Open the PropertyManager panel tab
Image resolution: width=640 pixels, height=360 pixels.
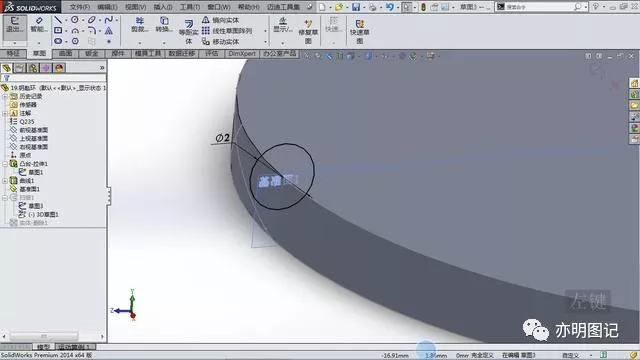click(20, 68)
